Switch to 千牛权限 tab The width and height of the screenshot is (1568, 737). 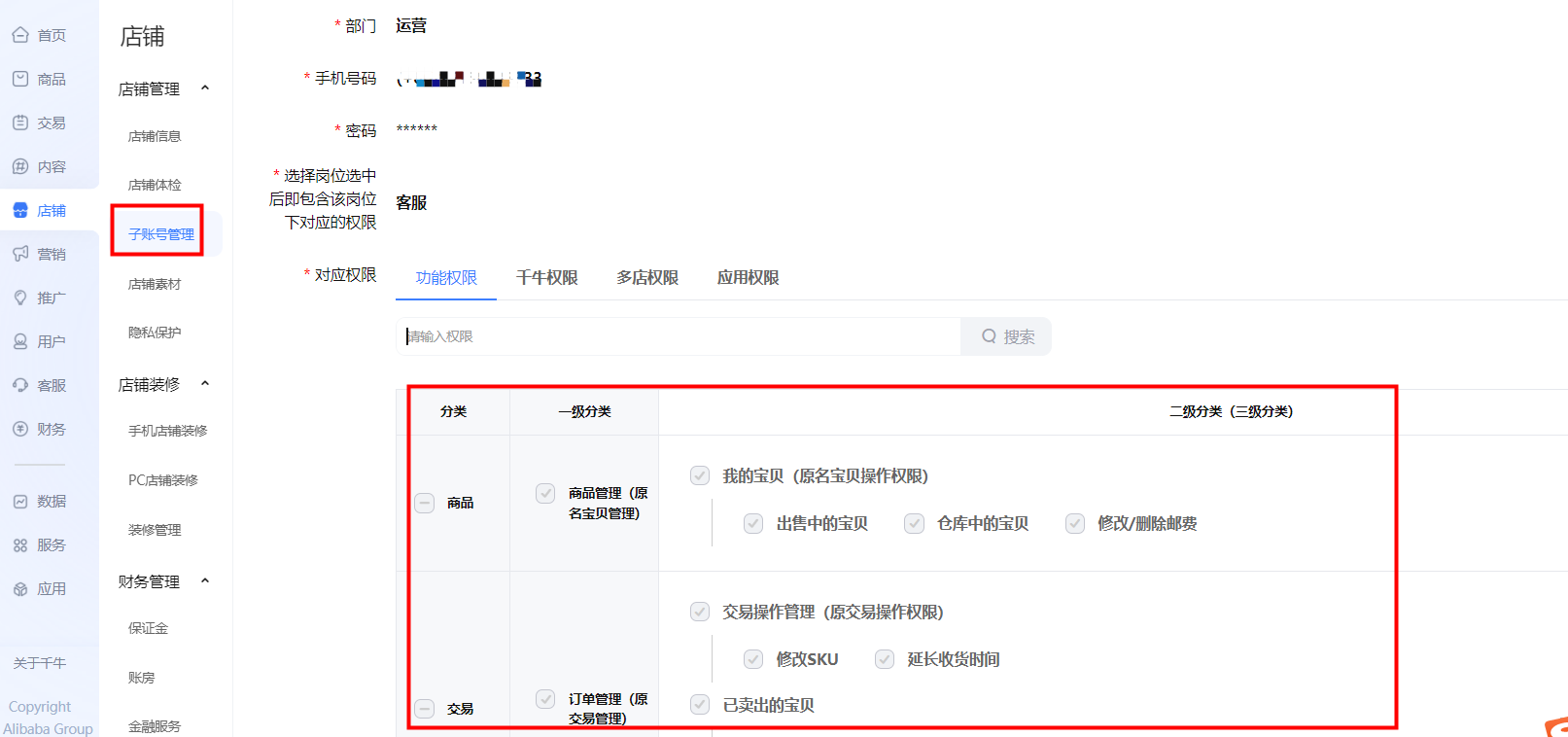[547, 278]
